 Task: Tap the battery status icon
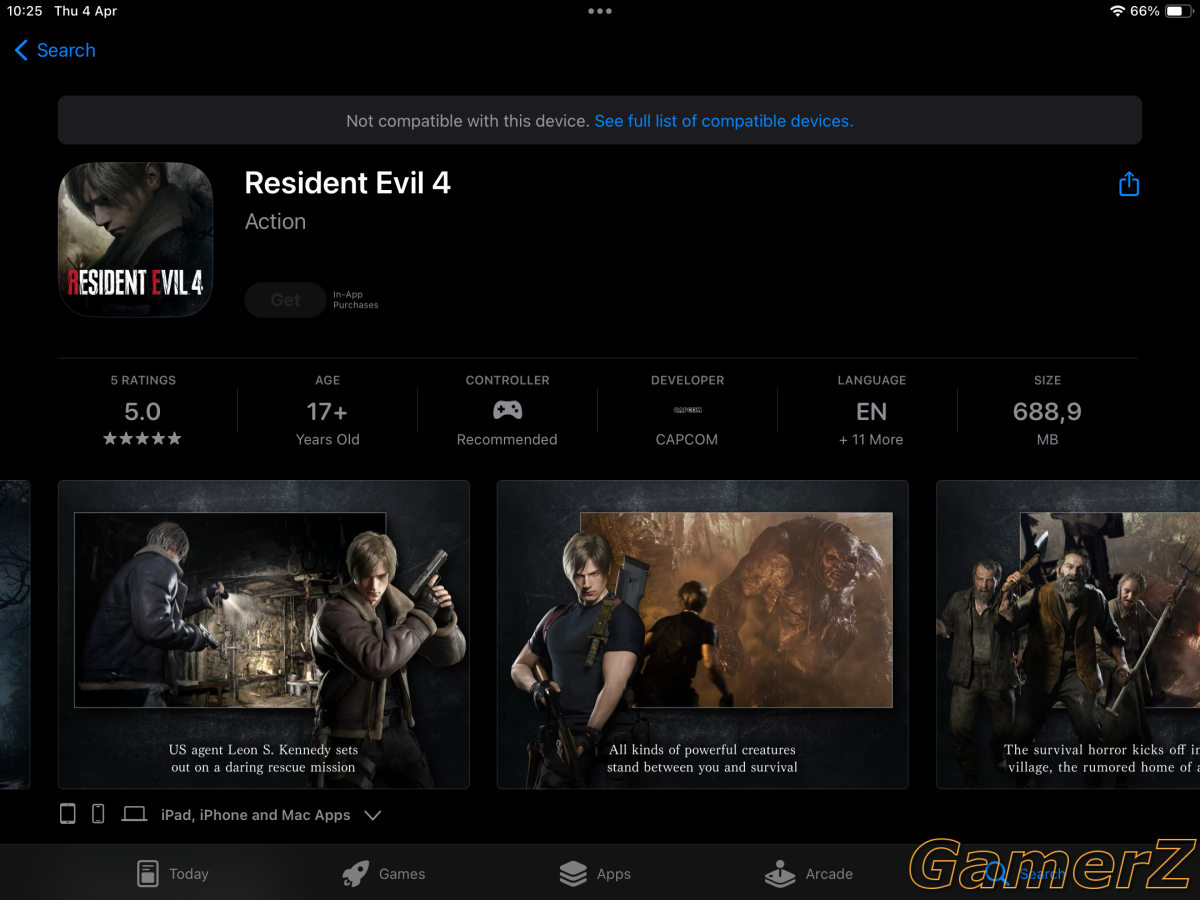[1178, 11]
